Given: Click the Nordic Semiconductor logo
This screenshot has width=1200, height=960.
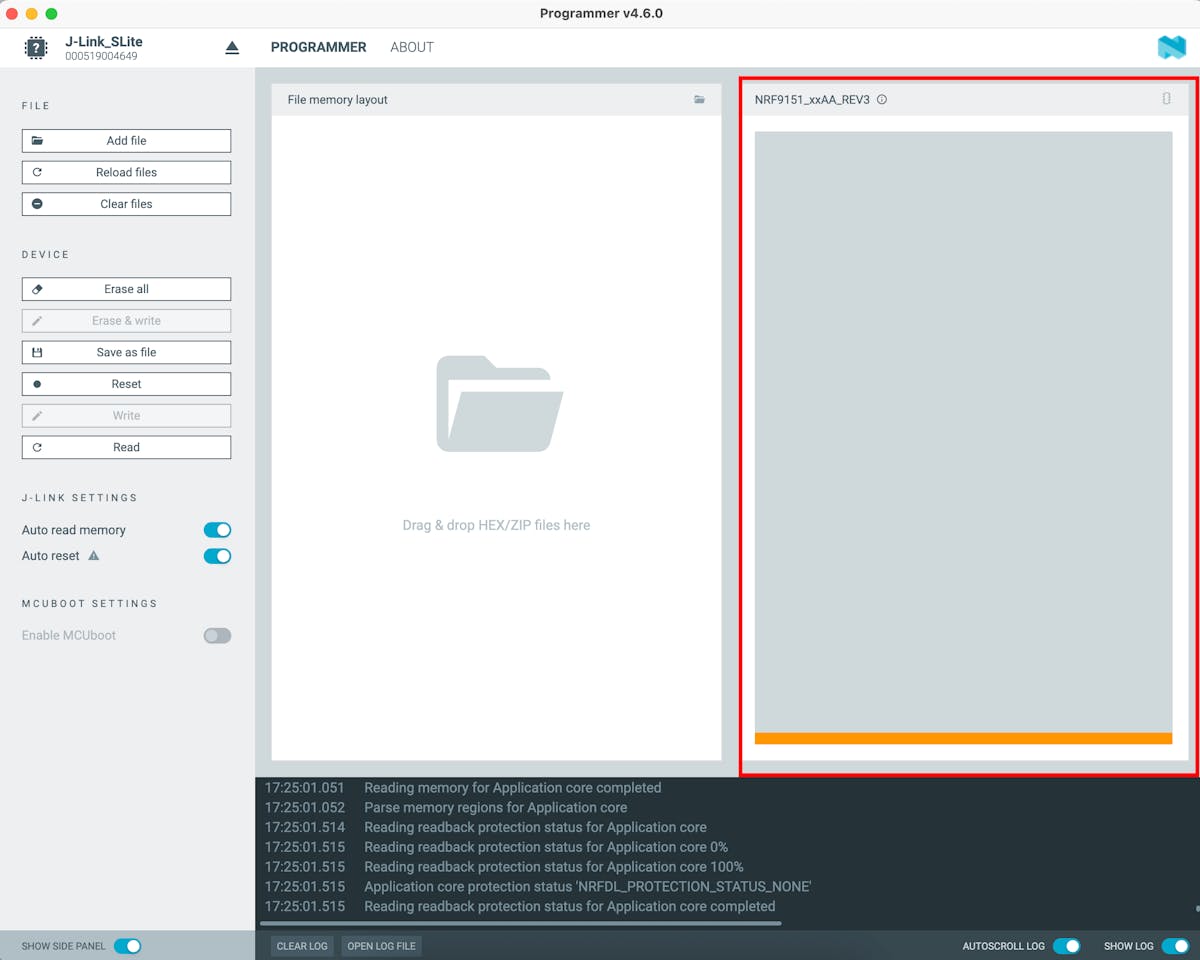Looking at the screenshot, I should [x=1171, y=47].
